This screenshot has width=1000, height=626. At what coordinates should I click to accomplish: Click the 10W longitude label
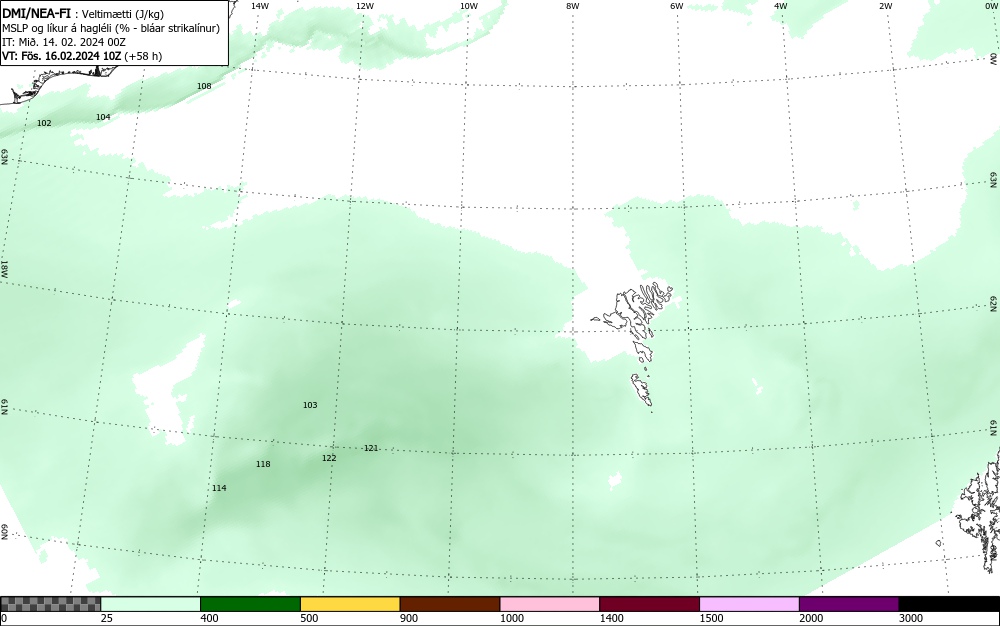click(x=469, y=6)
